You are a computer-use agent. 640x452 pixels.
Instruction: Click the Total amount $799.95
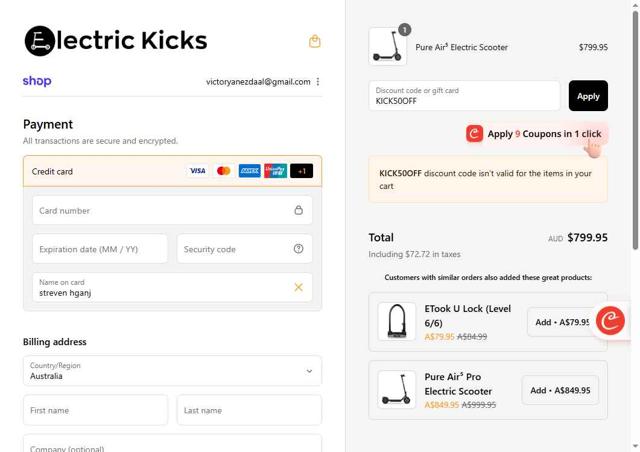click(587, 237)
